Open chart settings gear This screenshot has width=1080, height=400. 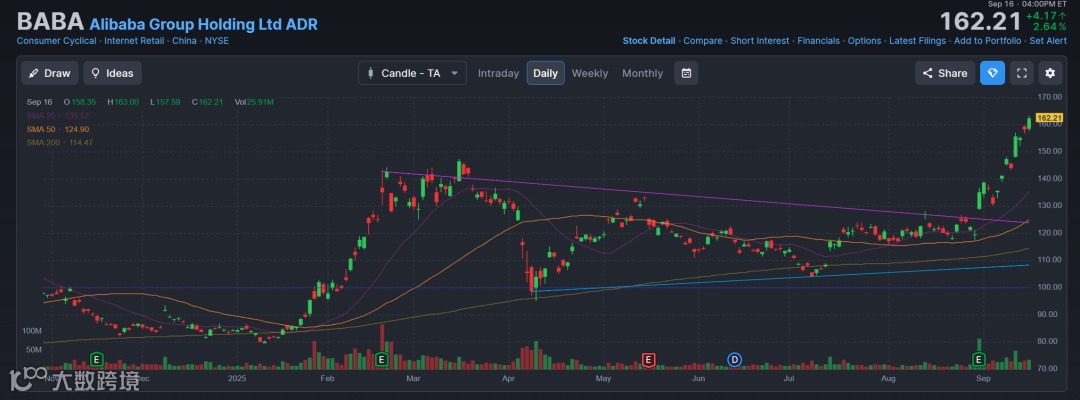pyautogui.click(x=1050, y=73)
